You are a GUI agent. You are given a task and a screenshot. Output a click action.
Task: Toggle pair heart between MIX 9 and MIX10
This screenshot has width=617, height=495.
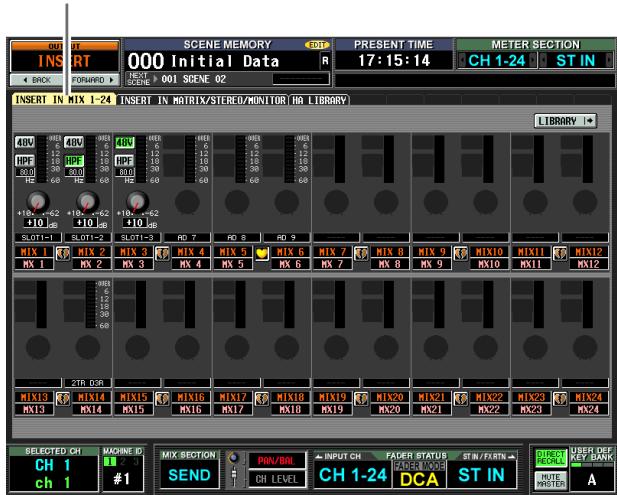[460, 253]
